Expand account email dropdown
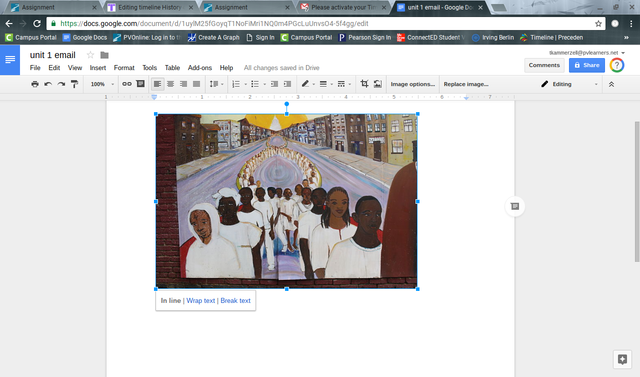Viewport: 640px width, 377px height. (x=623, y=53)
